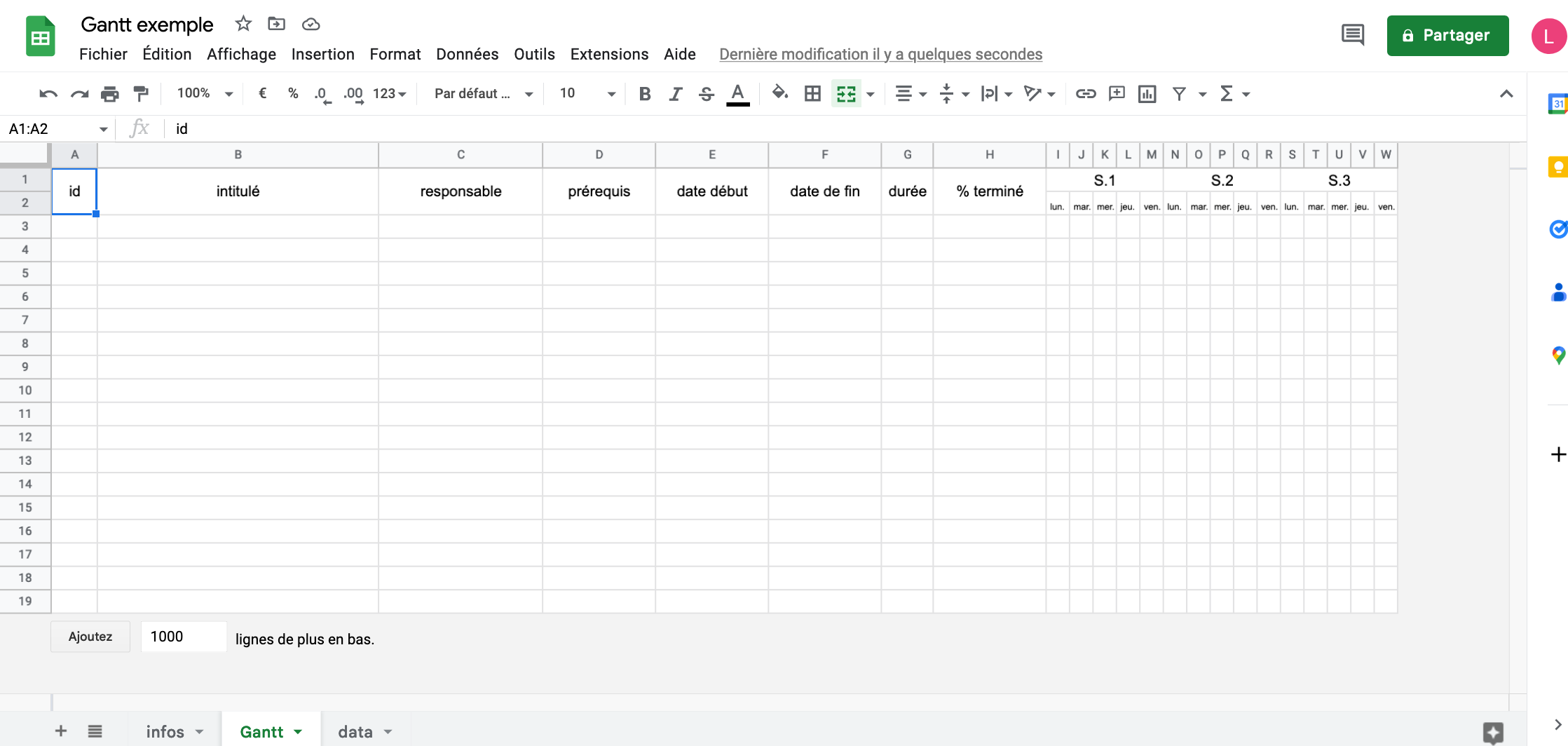Collapse the menus with the up chevron
This screenshot has height=746, width=1568.
(1506, 94)
